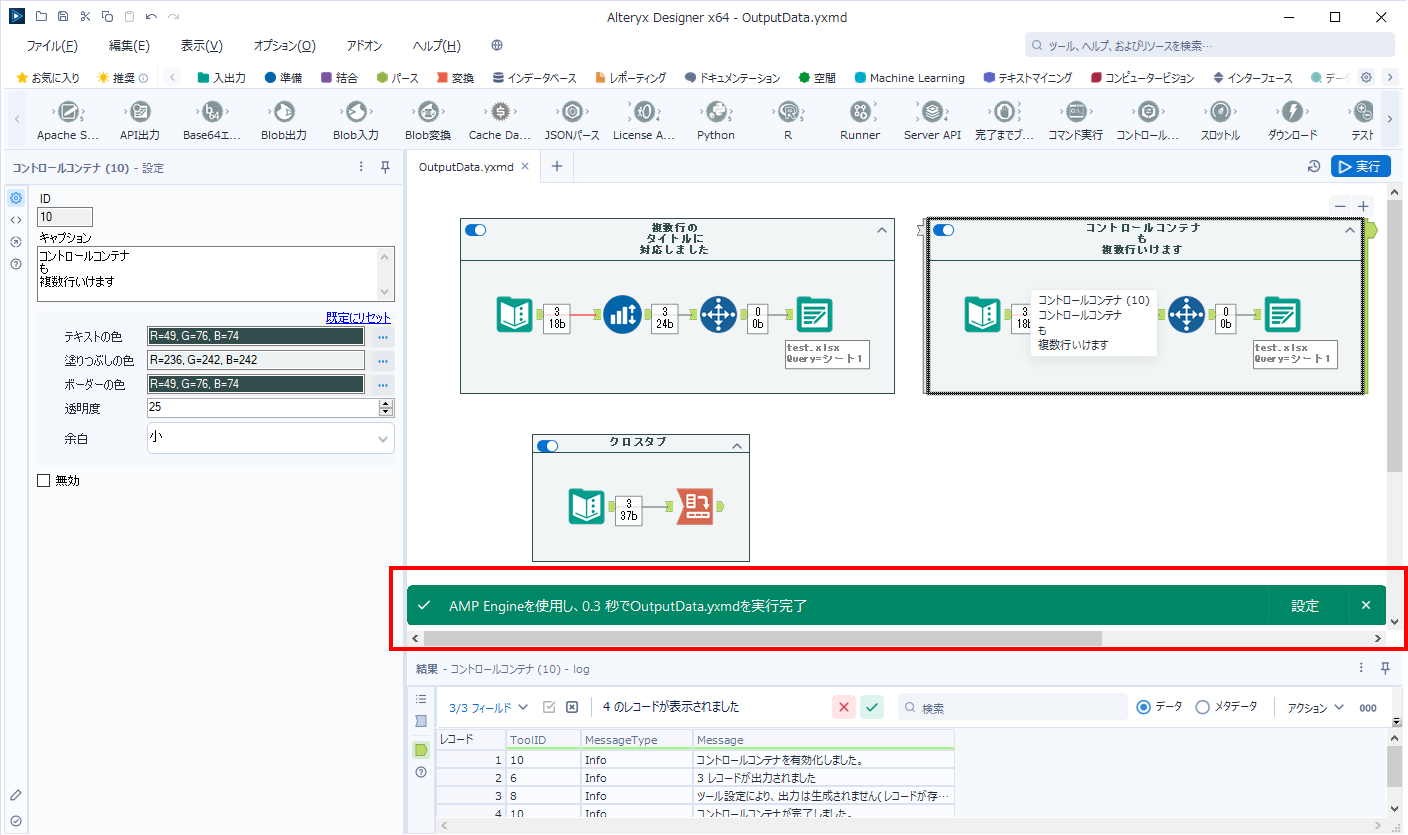Click the undo arrow icon
1408x835 pixels.
[151, 17]
